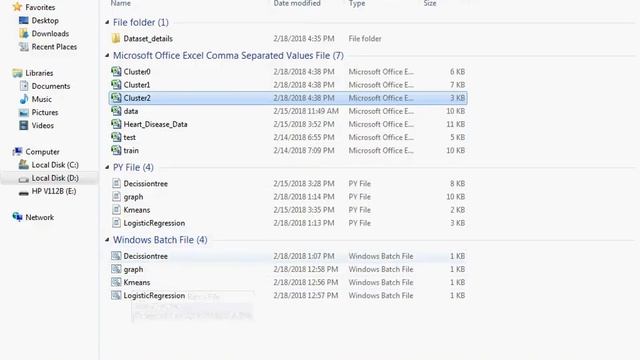
Task: Collapse the Microsoft Office Excel CSV group
Action: click(x=107, y=56)
